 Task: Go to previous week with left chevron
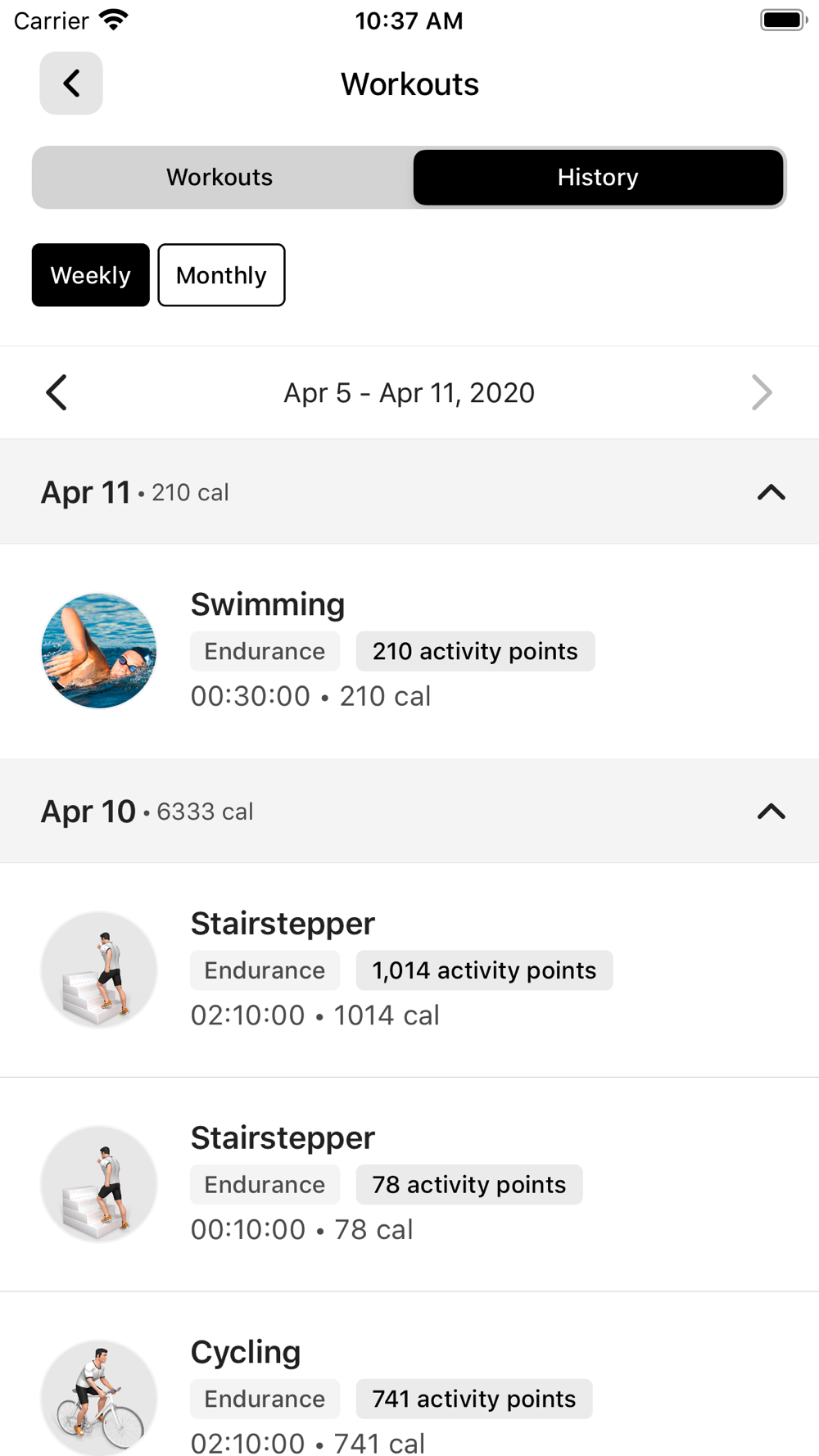tap(57, 393)
